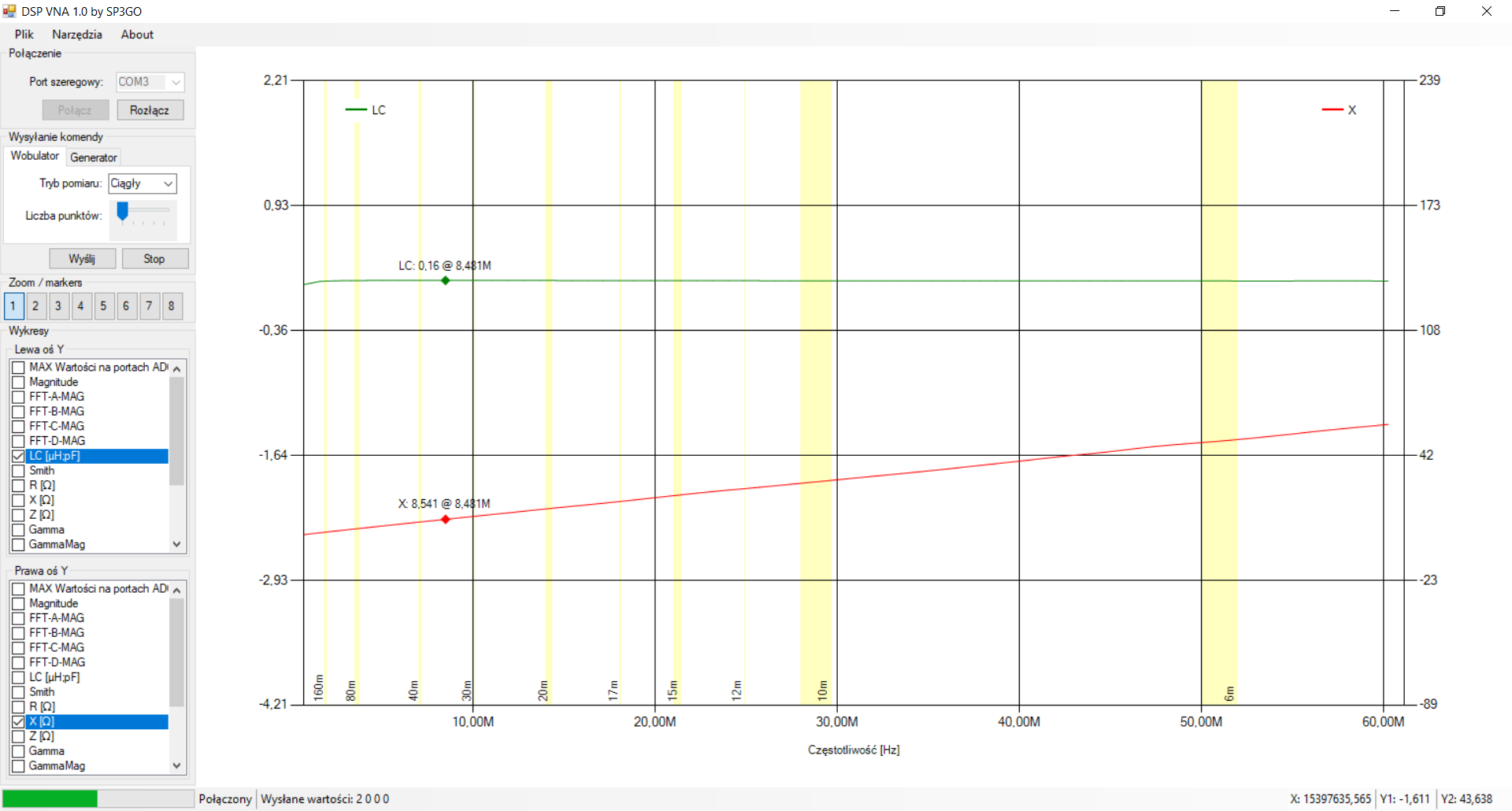Uncheck LC [µH;pF] in left axis list

click(x=19, y=456)
